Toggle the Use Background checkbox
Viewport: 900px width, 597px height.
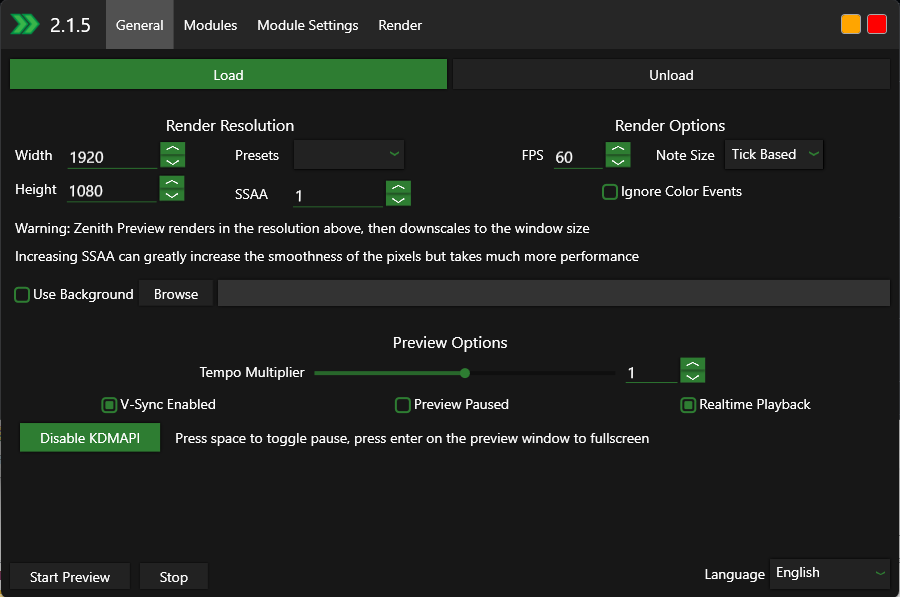click(x=22, y=295)
